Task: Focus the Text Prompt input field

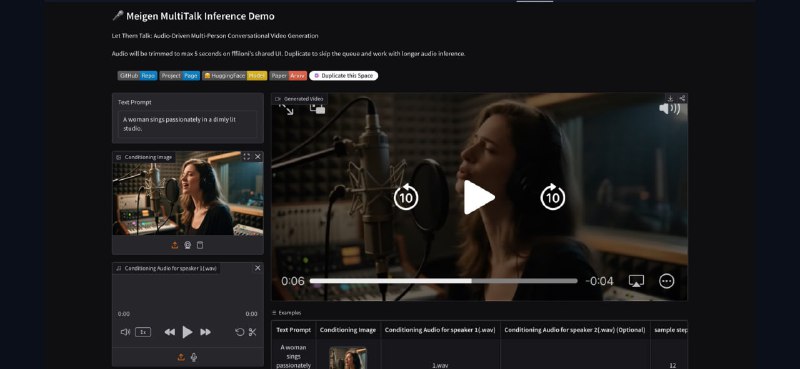Action: tap(188, 124)
